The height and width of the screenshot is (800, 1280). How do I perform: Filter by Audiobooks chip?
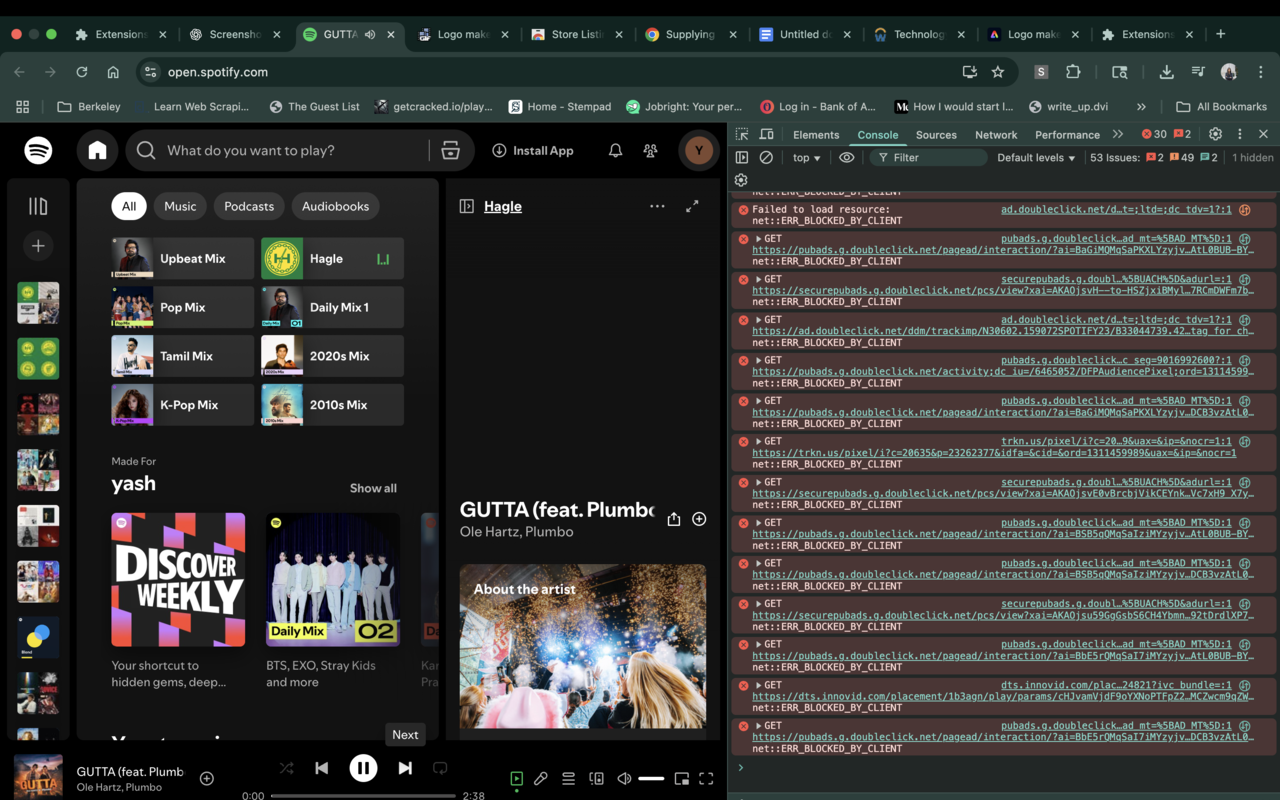tap(336, 206)
